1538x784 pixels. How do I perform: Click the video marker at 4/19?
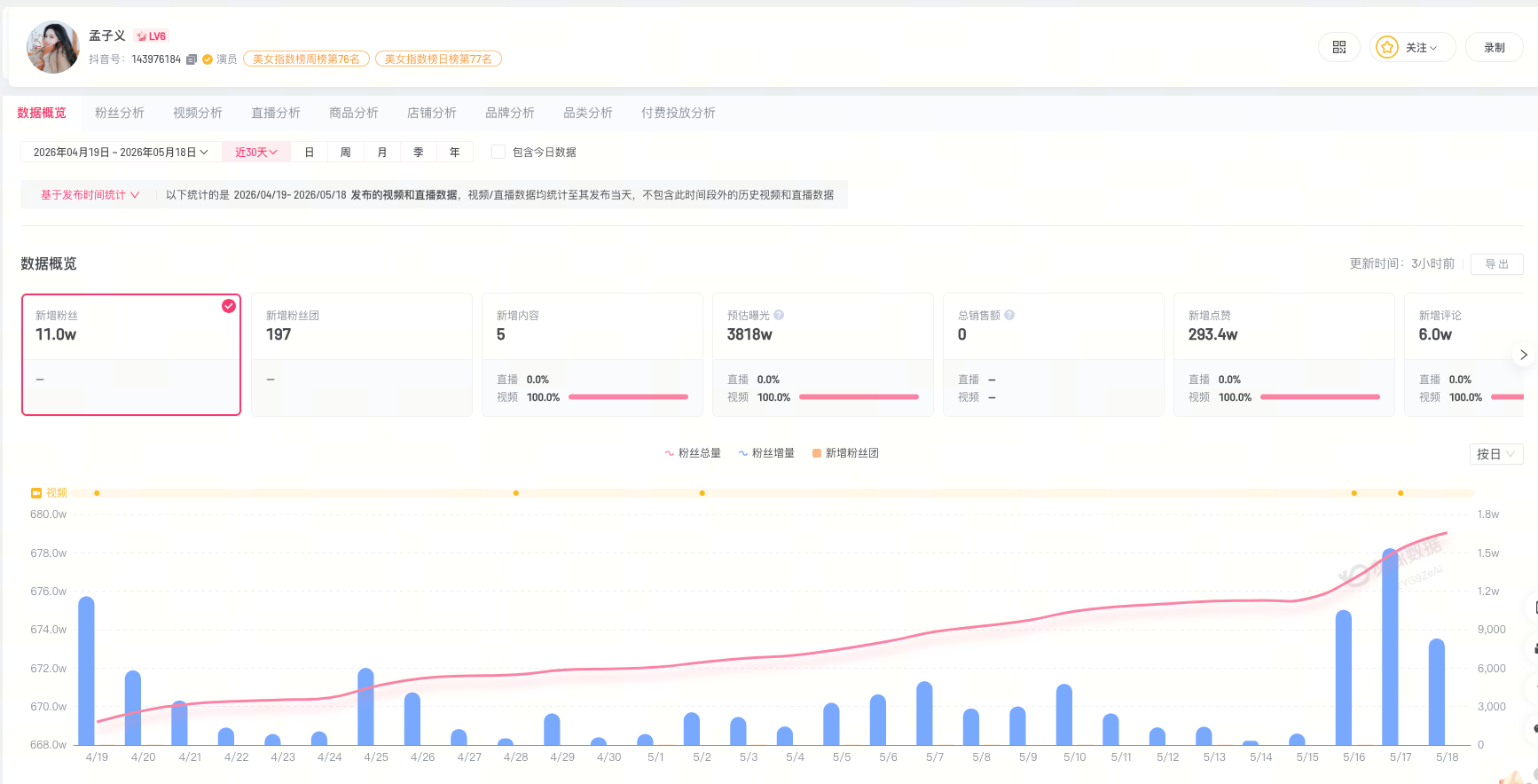pos(97,493)
